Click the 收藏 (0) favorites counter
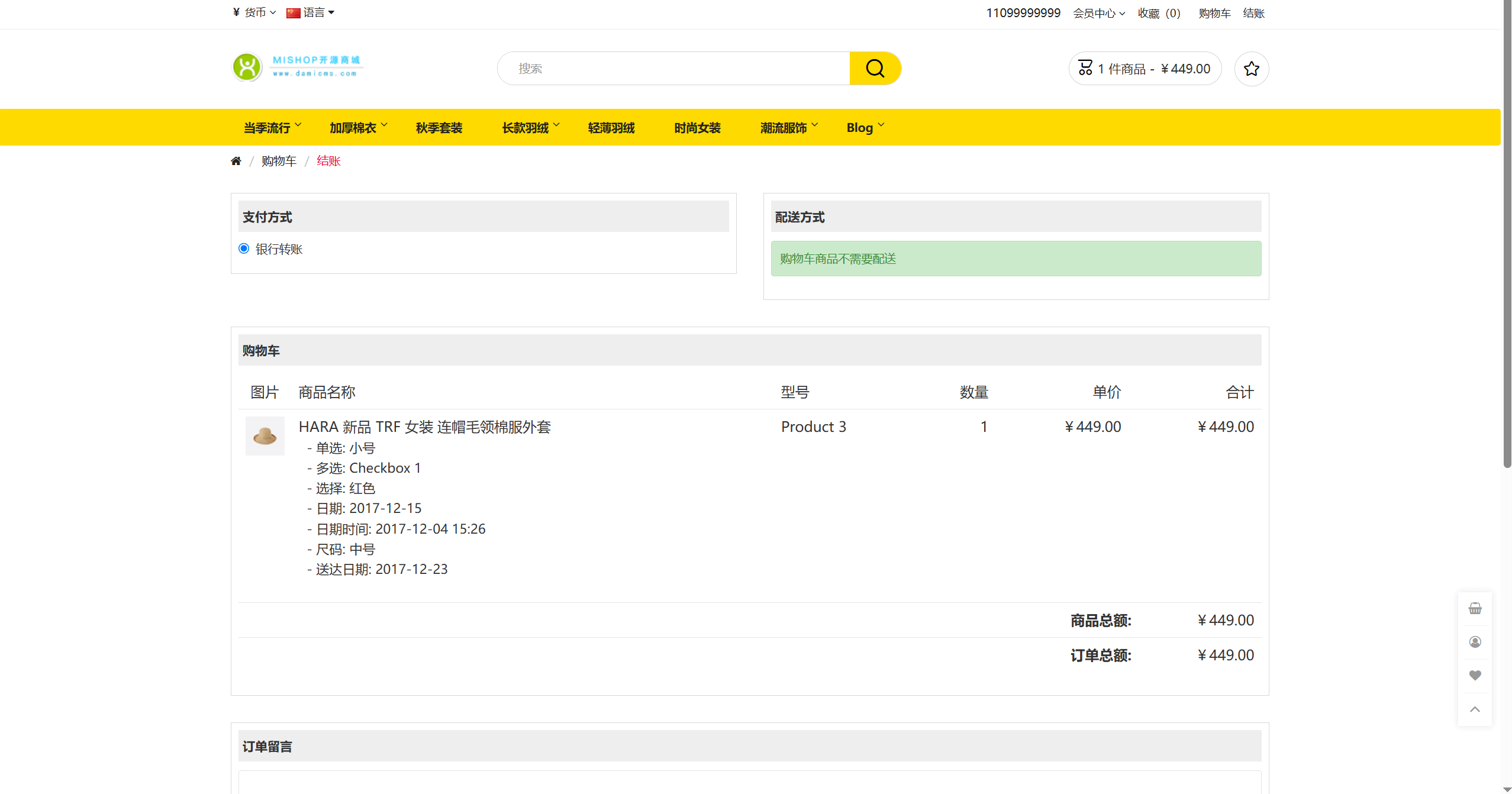 (1158, 13)
